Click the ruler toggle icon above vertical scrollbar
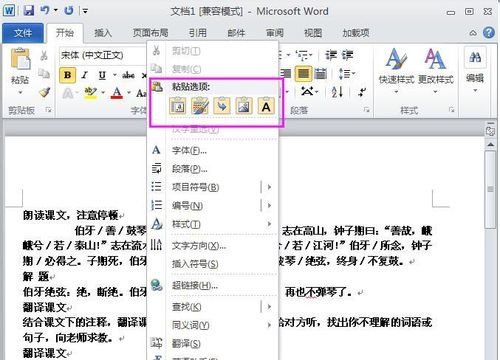 [490, 131]
